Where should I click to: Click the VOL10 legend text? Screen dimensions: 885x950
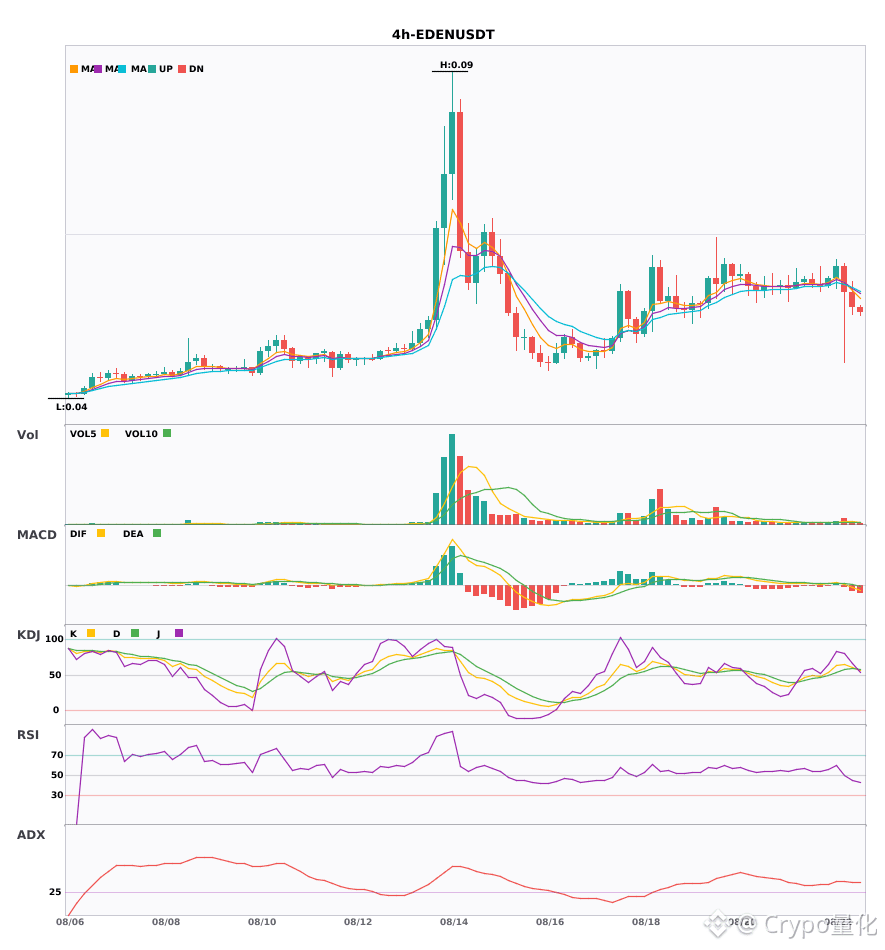141,434
